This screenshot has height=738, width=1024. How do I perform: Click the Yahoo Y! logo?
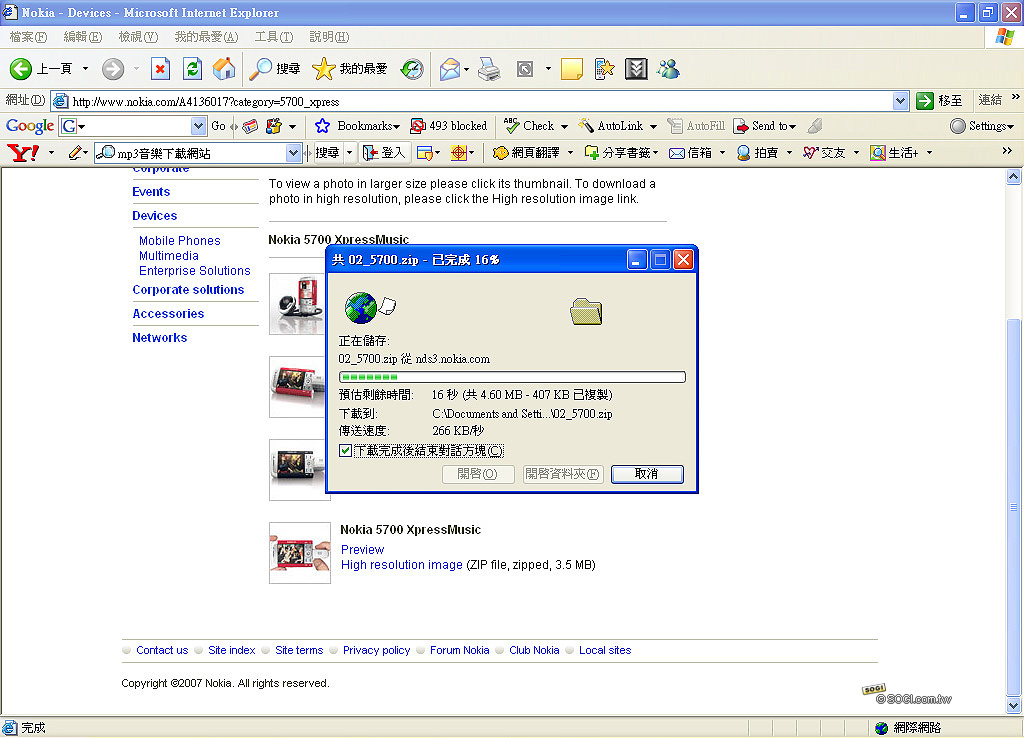(23, 153)
